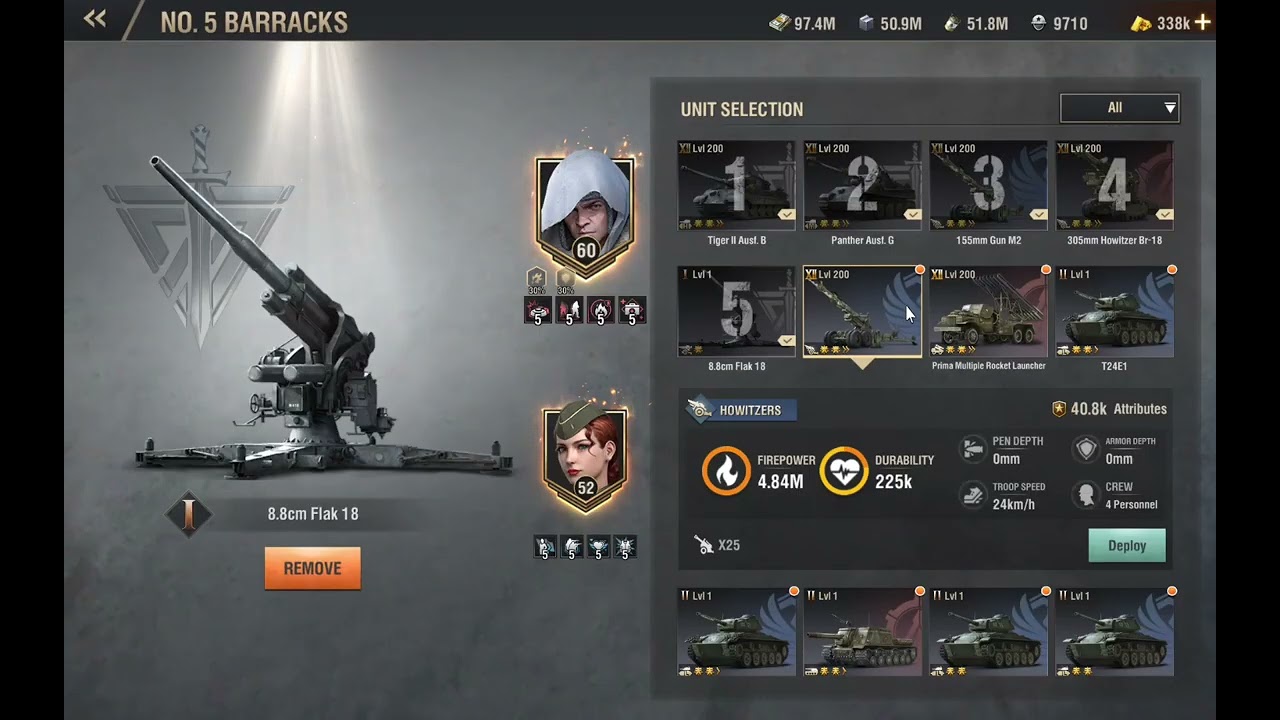
Task: Tap the first skill icon under hooded hero
Action: [538, 311]
